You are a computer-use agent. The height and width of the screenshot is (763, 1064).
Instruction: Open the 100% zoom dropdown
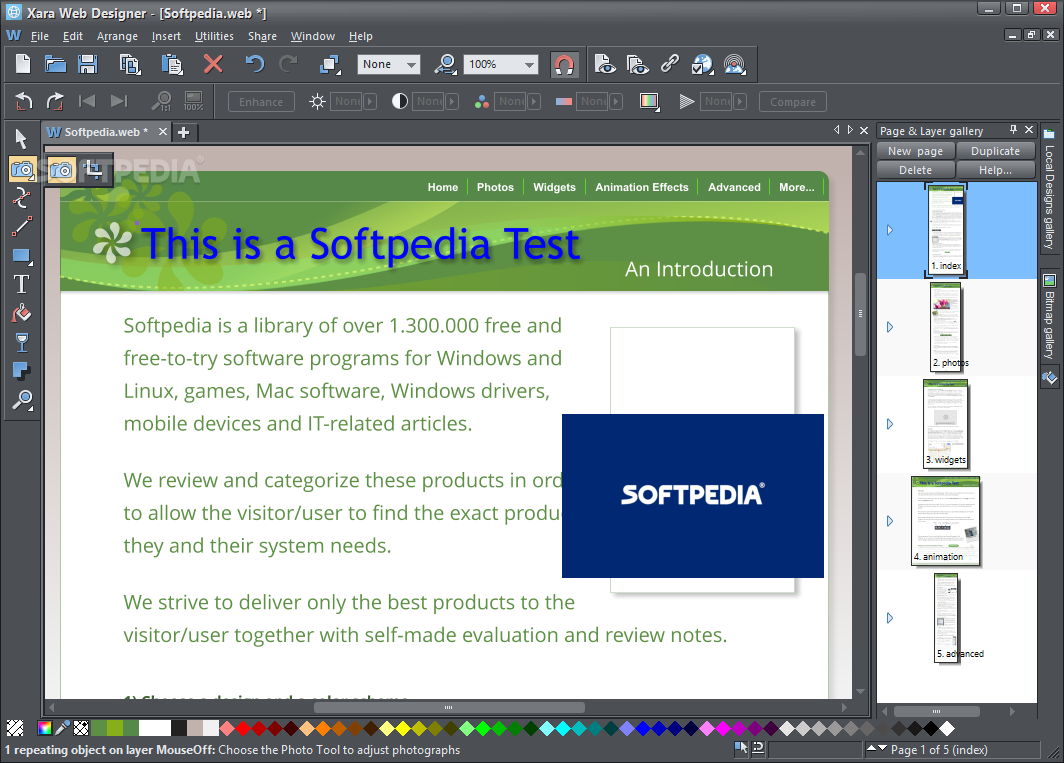[x=500, y=64]
